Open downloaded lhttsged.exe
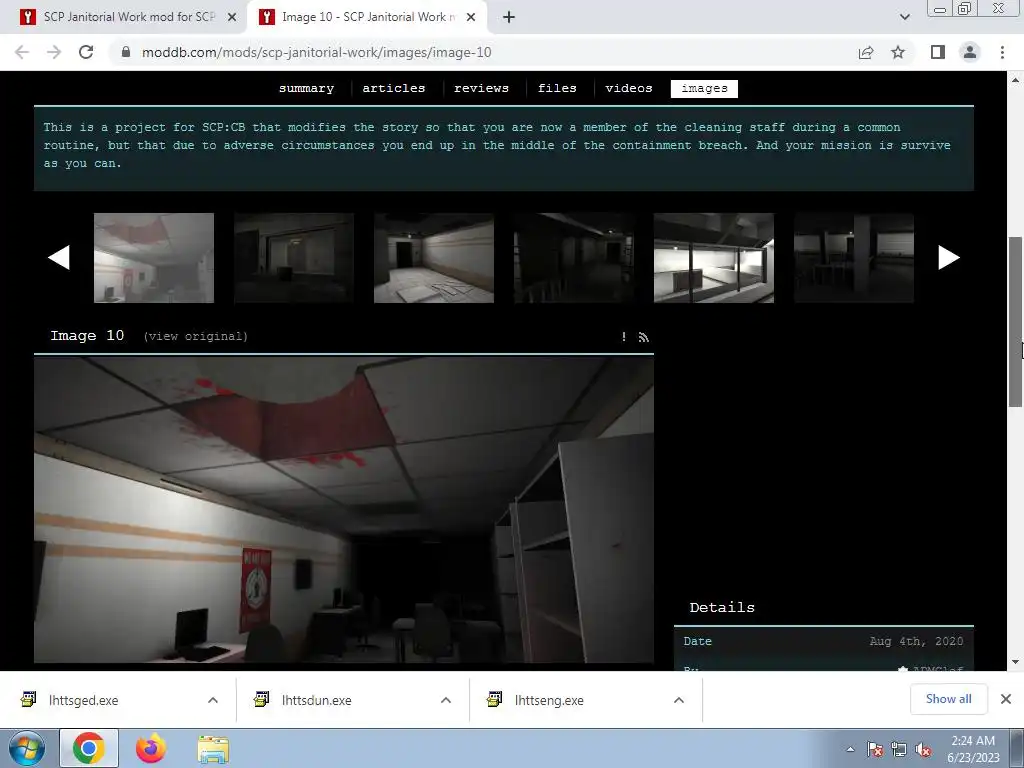 (x=83, y=700)
